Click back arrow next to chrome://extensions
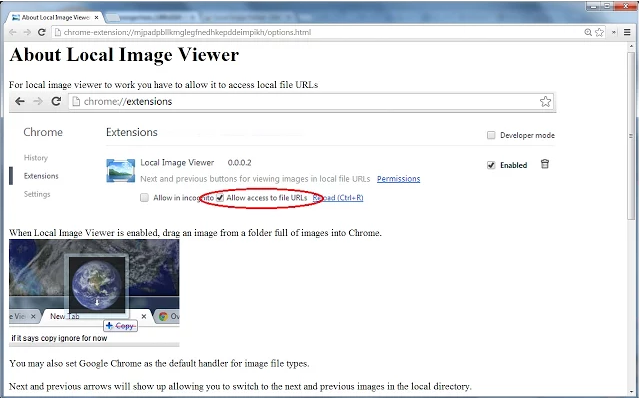 click(x=20, y=101)
